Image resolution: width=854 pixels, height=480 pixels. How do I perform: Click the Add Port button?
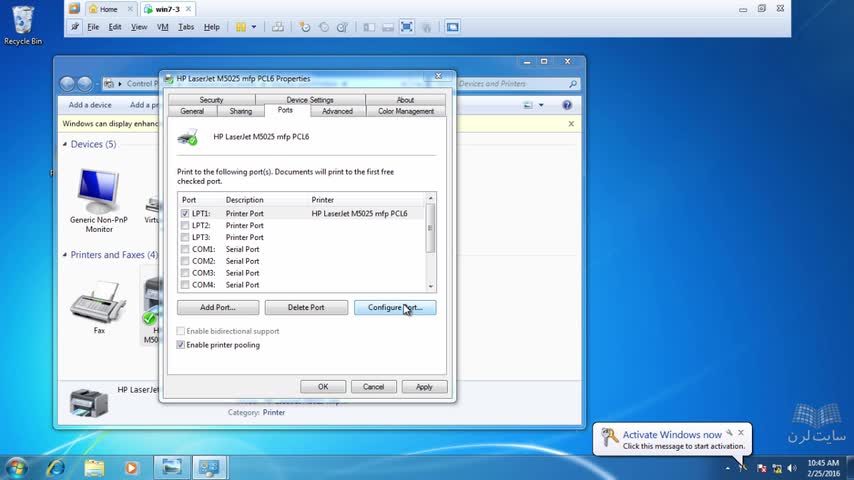pos(218,308)
